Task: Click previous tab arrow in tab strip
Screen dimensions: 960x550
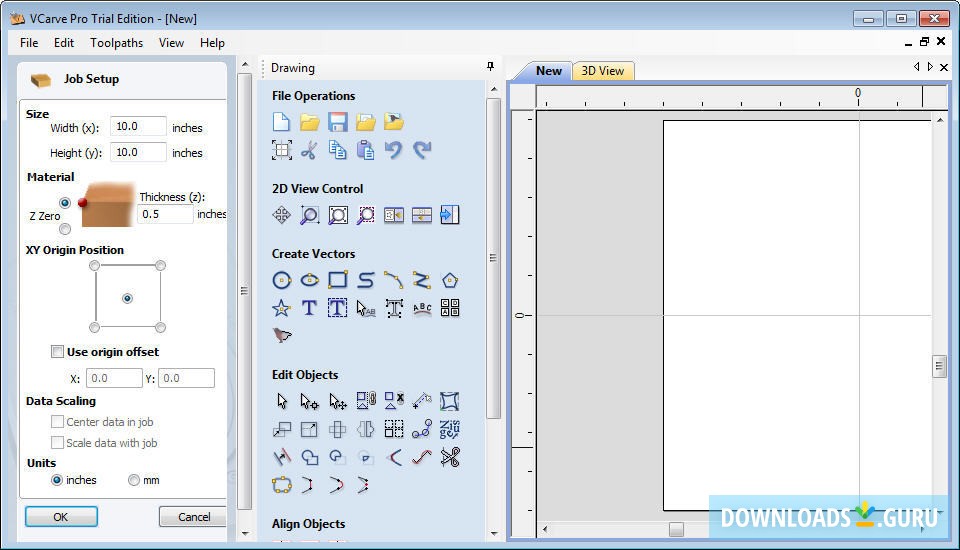Action: pos(917,67)
